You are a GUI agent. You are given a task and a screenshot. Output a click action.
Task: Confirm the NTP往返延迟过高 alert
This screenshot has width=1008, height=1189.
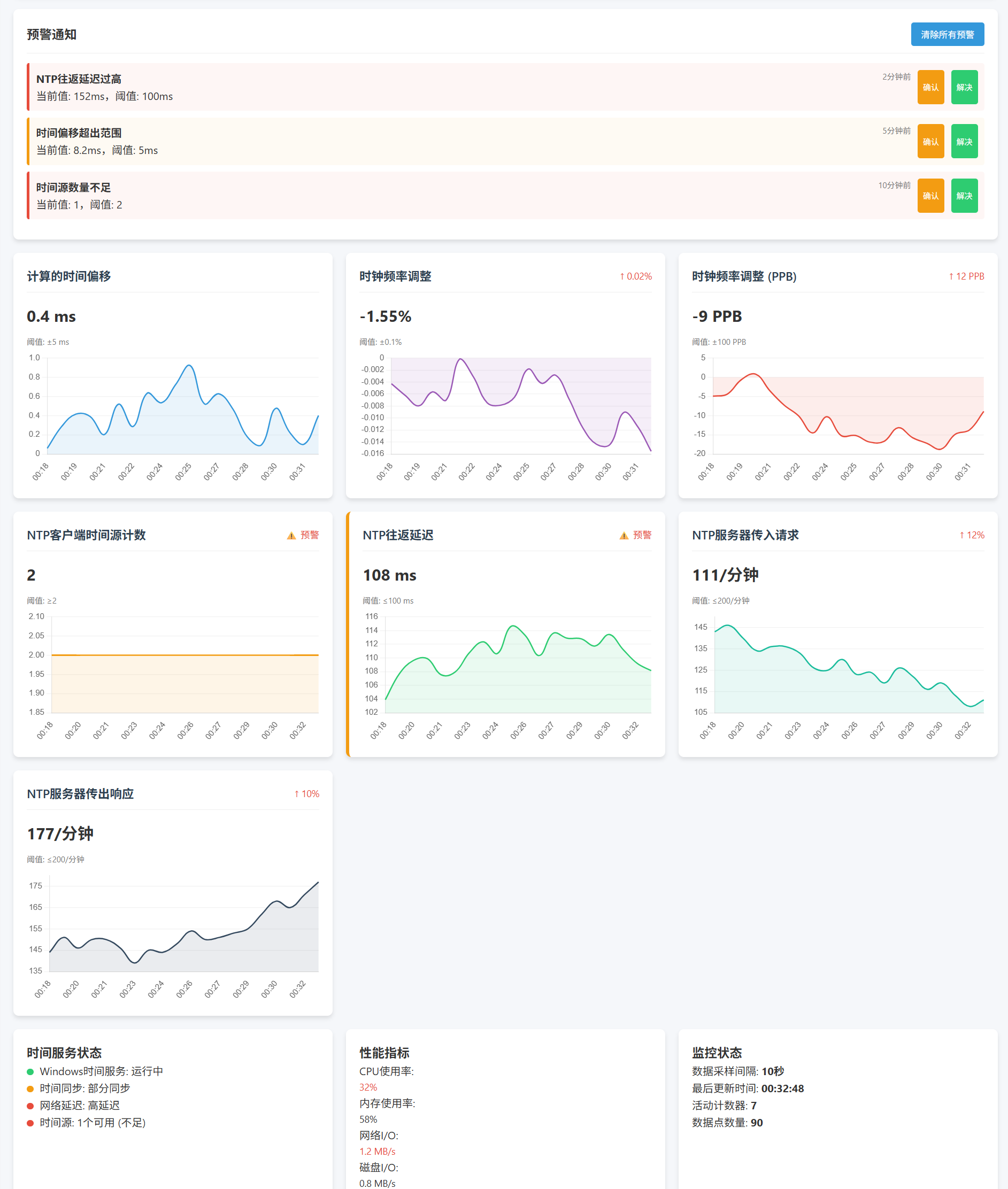(930, 88)
